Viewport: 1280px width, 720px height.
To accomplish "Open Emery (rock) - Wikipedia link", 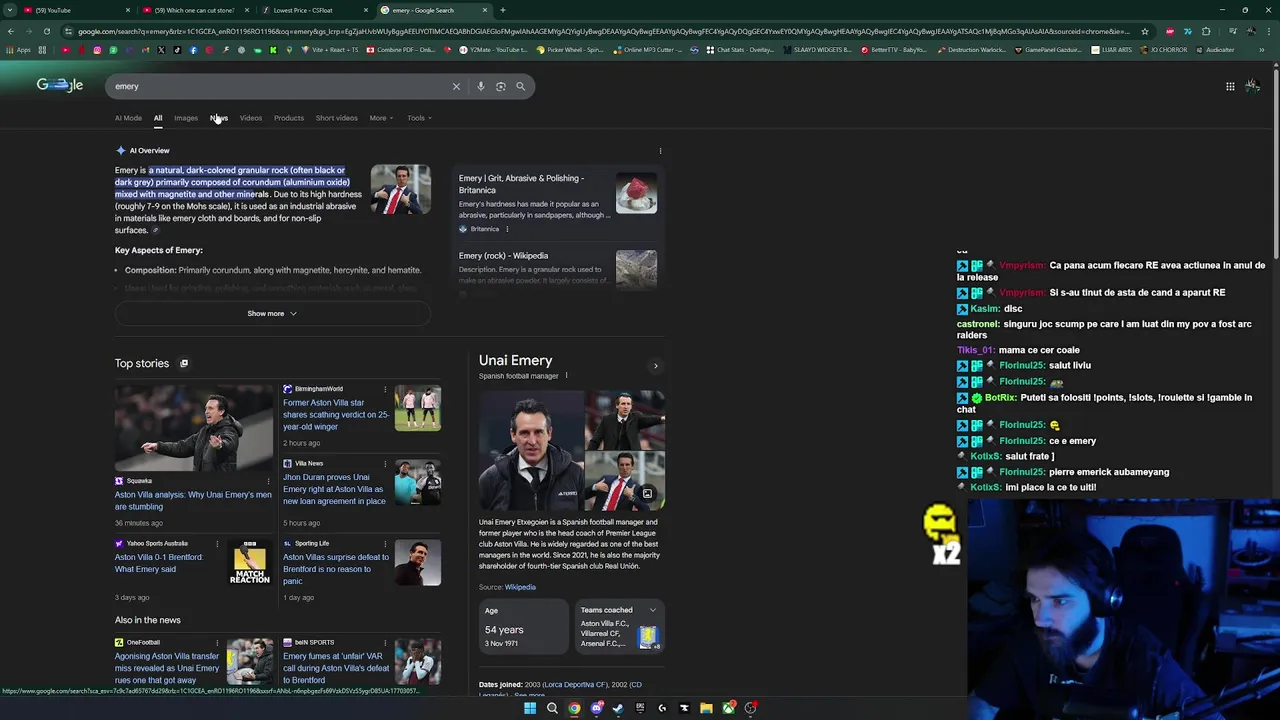I will point(503,256).
